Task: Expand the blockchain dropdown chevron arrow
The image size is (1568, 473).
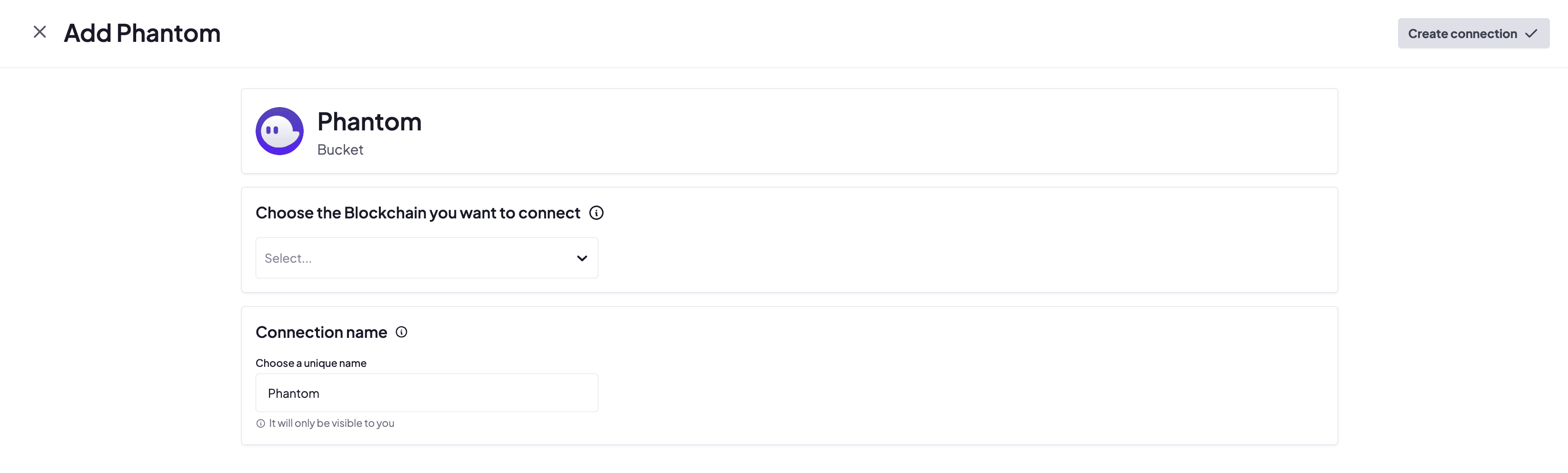Action: [582, 258]
